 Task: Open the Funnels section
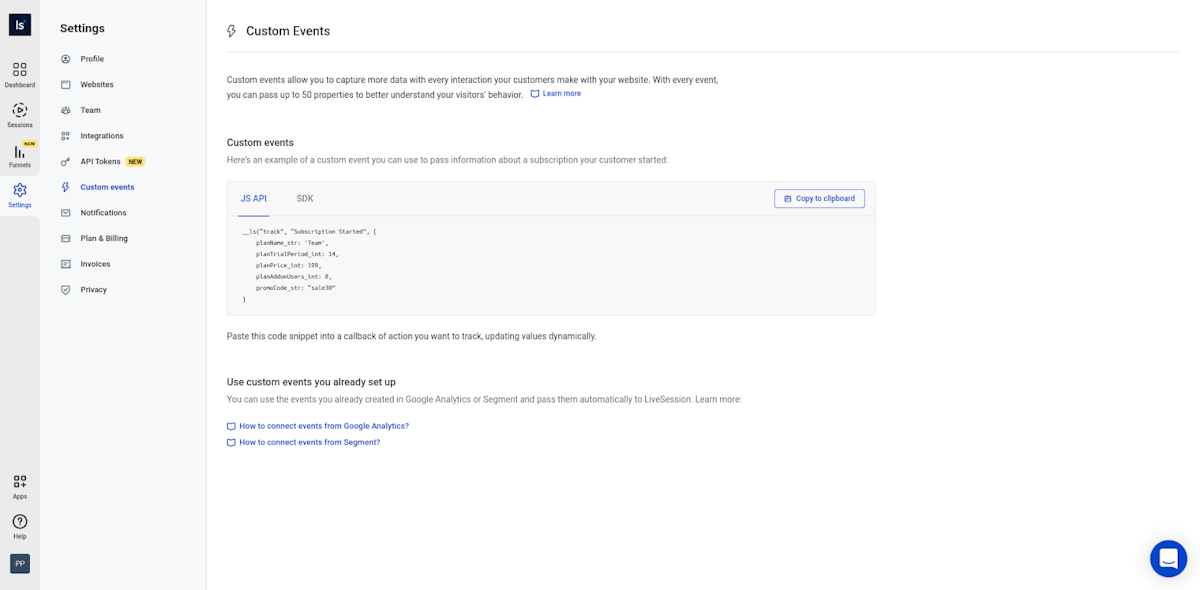point(20,155)
